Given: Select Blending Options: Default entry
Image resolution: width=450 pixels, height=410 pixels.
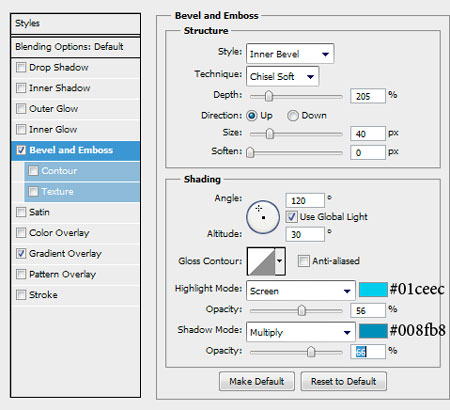Looking at the screenshot, I should pyautogui.click(x=75, y=47).
